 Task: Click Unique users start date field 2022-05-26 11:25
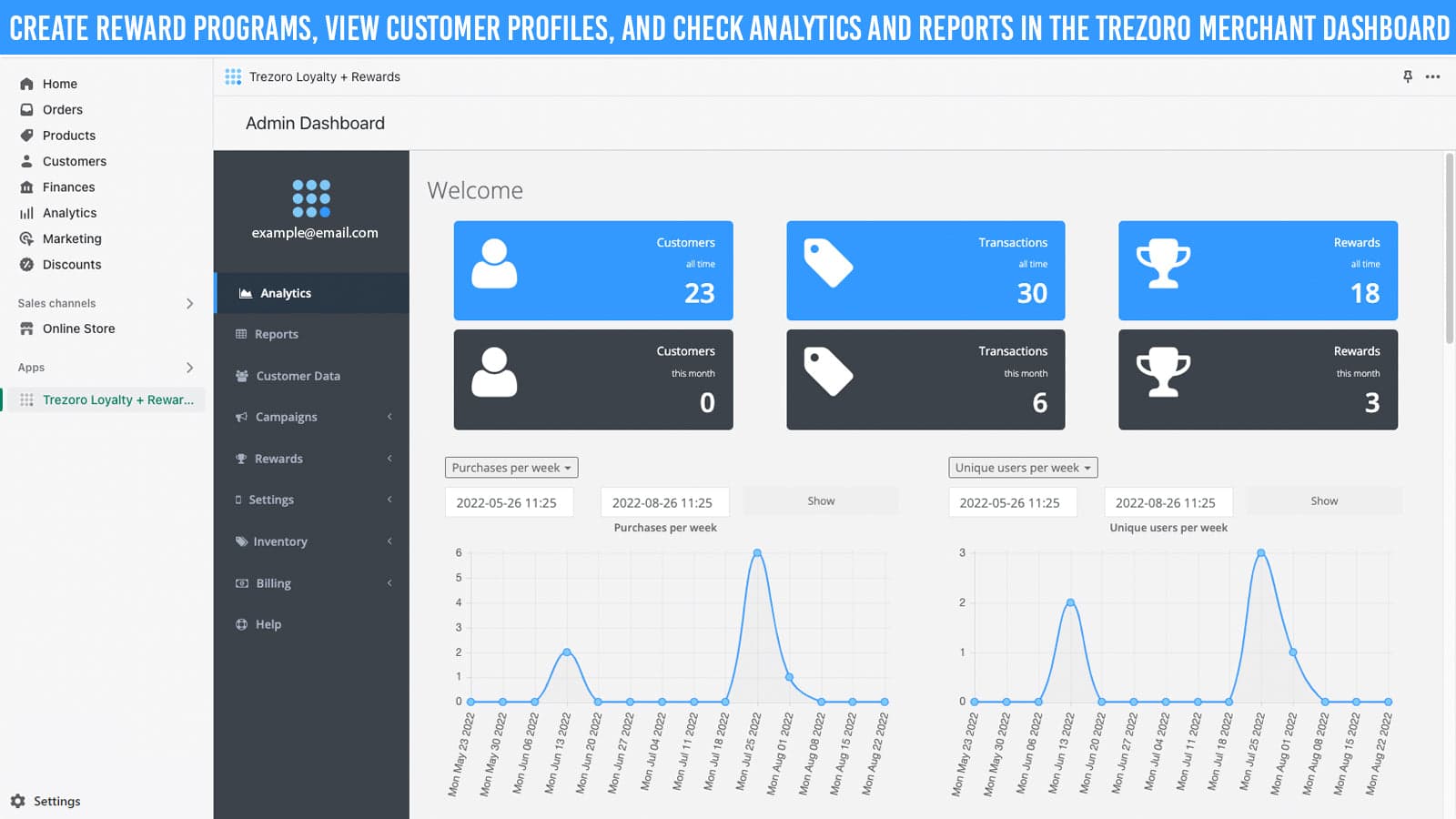coord(1013,502)
